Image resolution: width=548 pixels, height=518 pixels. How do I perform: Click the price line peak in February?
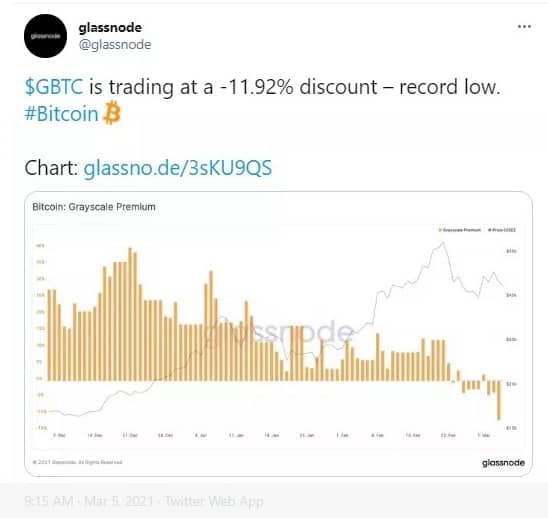443,243
